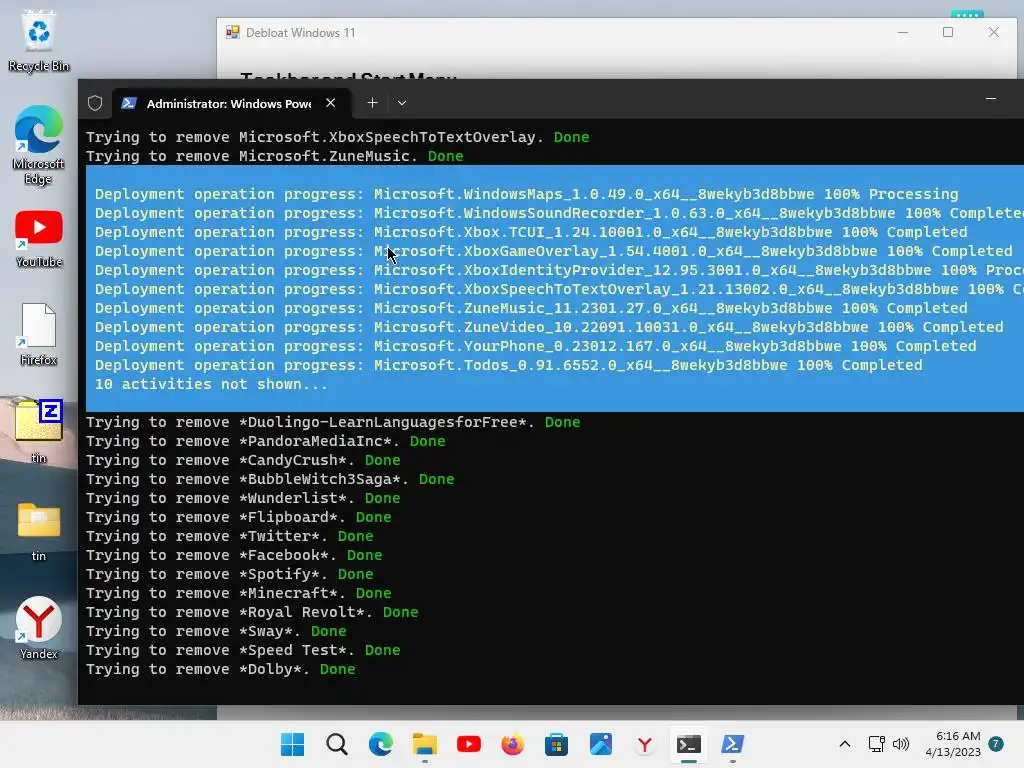Click the *Royal Revolt* removal line
Viewport: 1024px width, 768px height.
[x=252, y=613]
